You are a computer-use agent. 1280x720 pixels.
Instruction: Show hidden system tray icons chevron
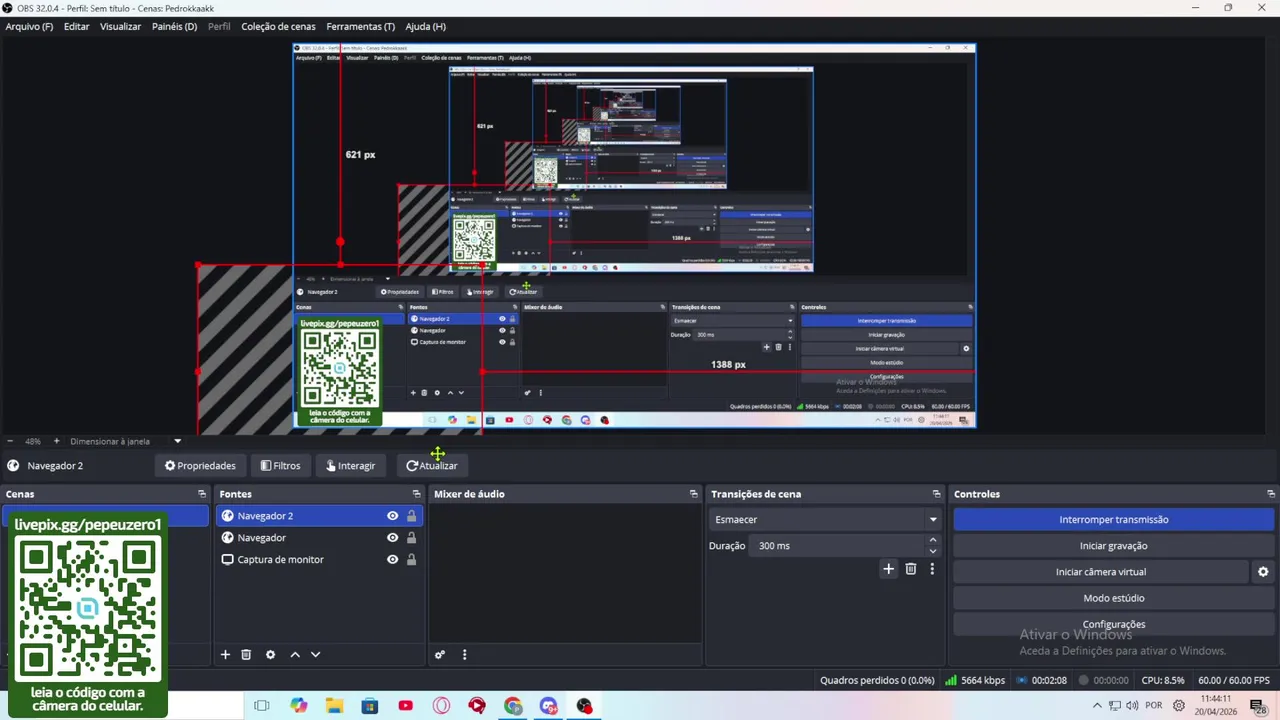(x=1097, y=706)
